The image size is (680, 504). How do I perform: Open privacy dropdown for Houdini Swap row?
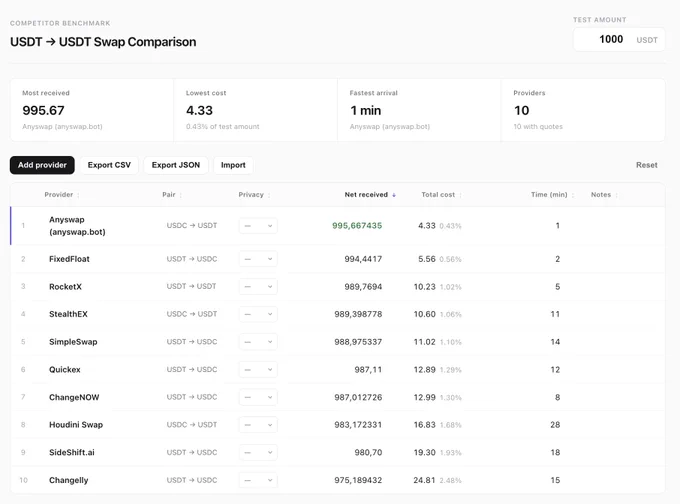(258, 425)
